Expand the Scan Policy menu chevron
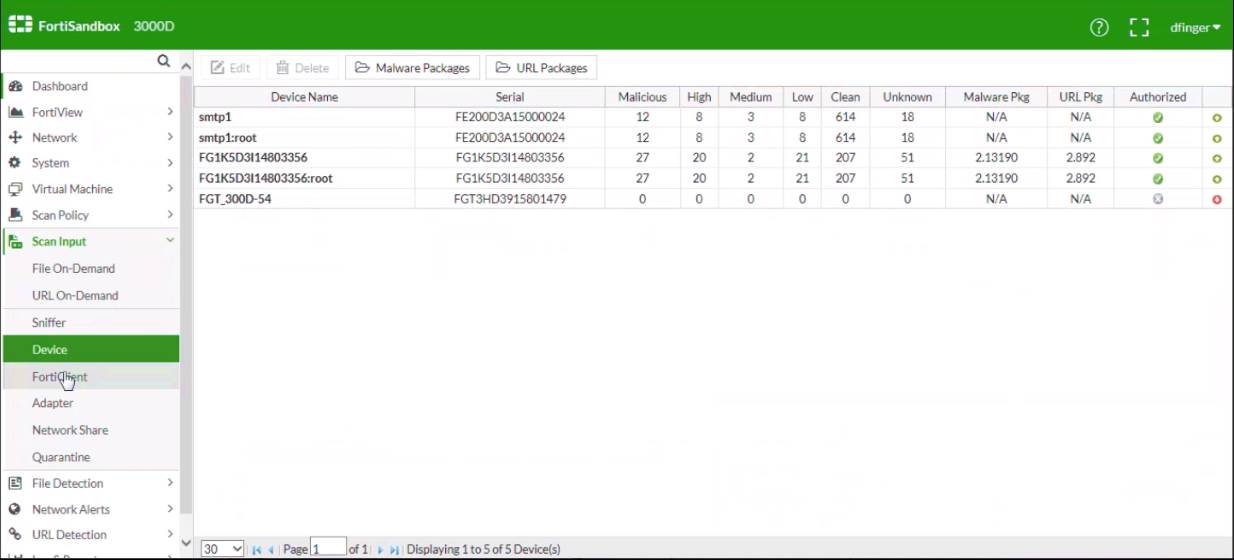This screenshot has width=1234, height=560. pos(170,215)
